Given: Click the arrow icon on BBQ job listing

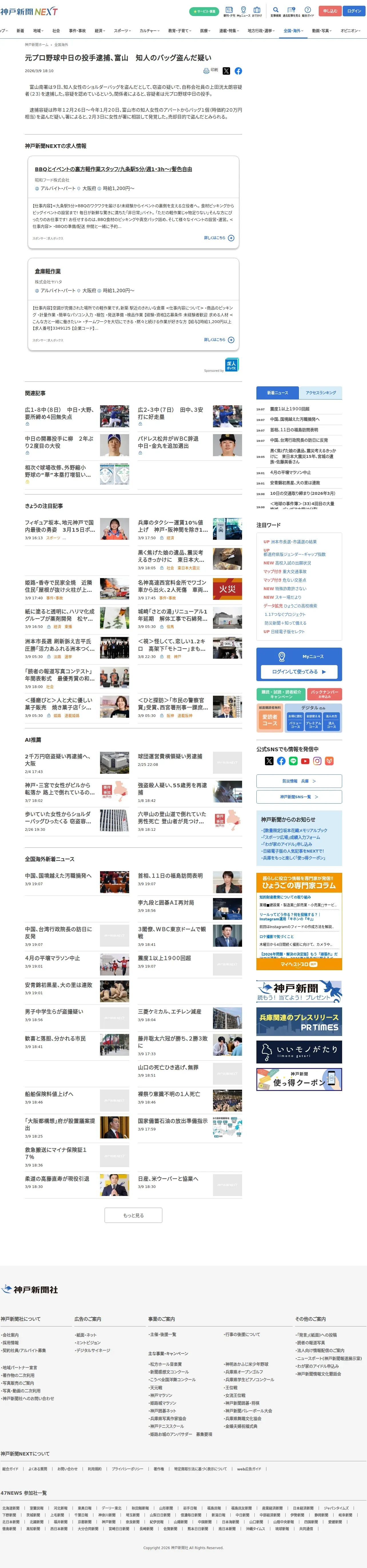Looking at the screenshot, I should 231,238.
